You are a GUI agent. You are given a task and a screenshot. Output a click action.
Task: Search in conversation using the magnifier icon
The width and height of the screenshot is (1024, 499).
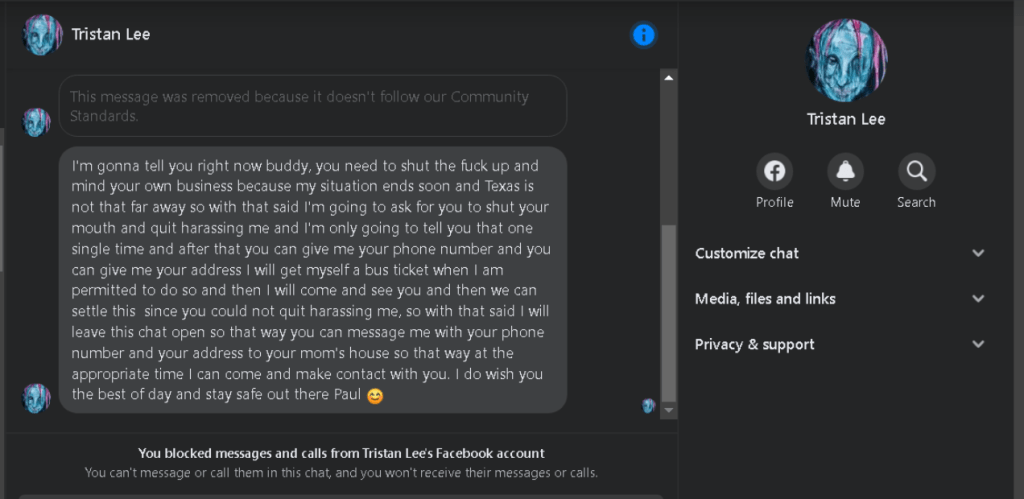click(x=916, y=172)
